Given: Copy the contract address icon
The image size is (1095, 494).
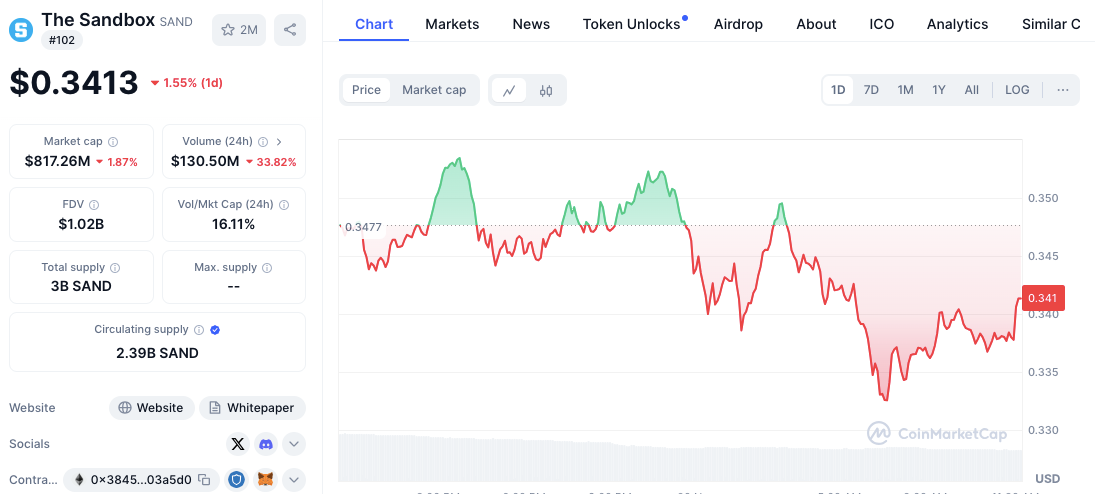Looking at the screenshot, I should click(204, 480).
